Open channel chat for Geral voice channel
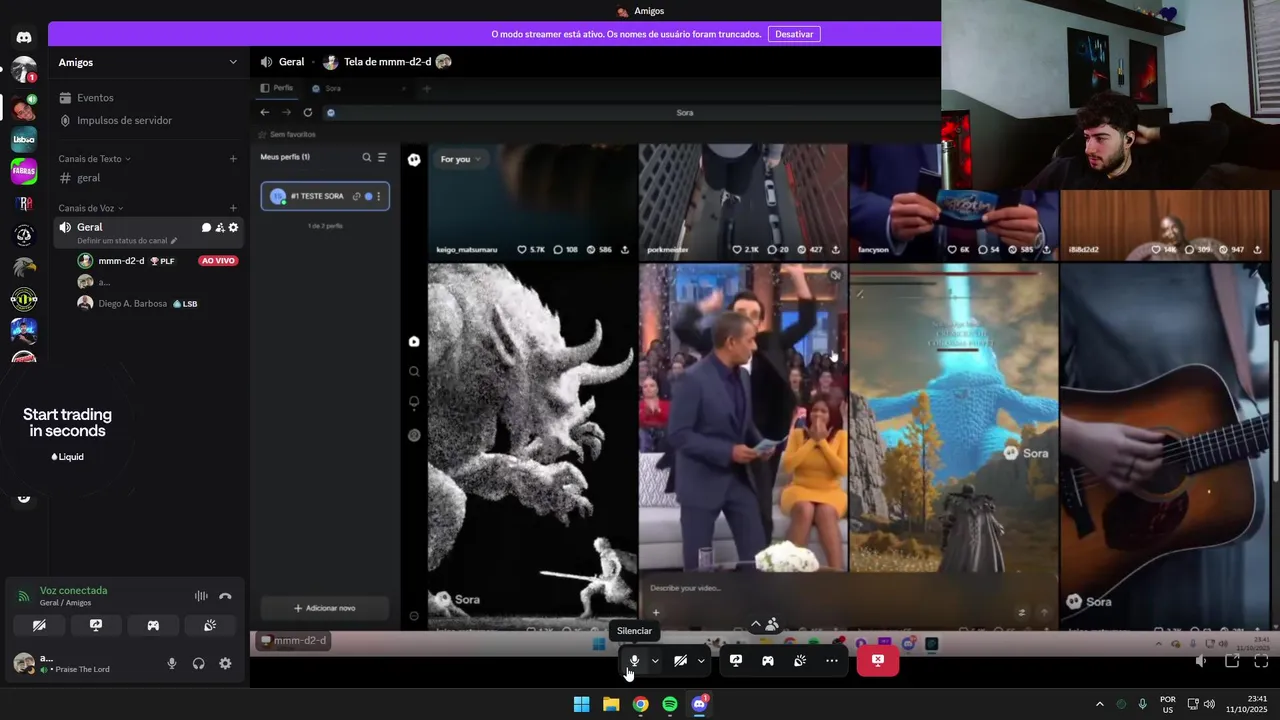 coord(206,228)
